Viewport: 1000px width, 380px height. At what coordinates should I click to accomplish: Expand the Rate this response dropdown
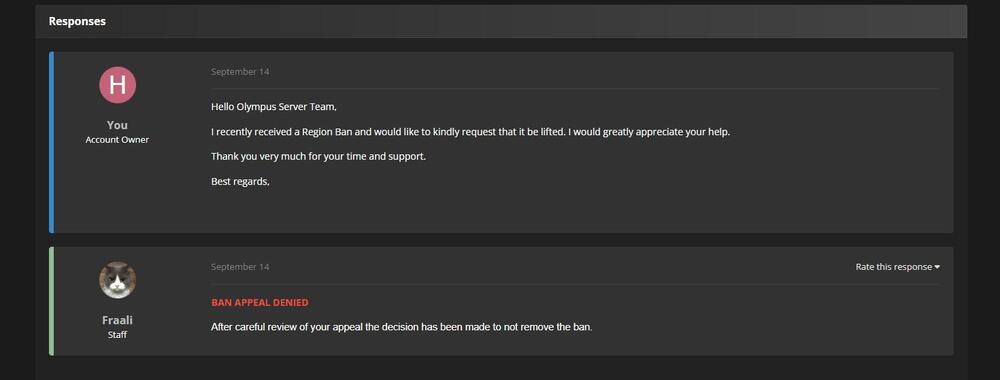click(x=897, y=267)
